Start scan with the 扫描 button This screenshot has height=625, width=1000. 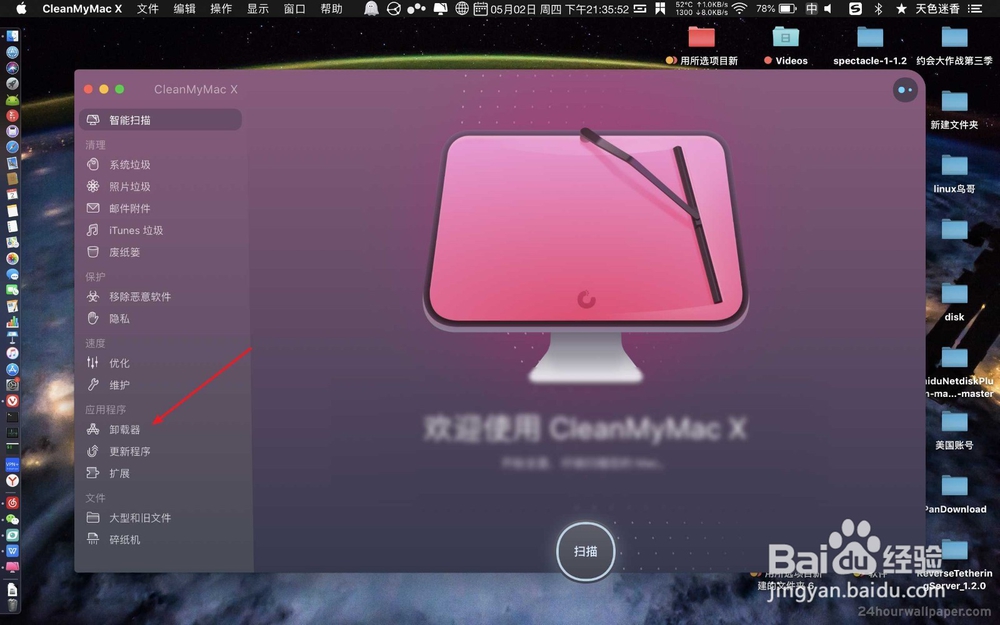coord(585,552)
